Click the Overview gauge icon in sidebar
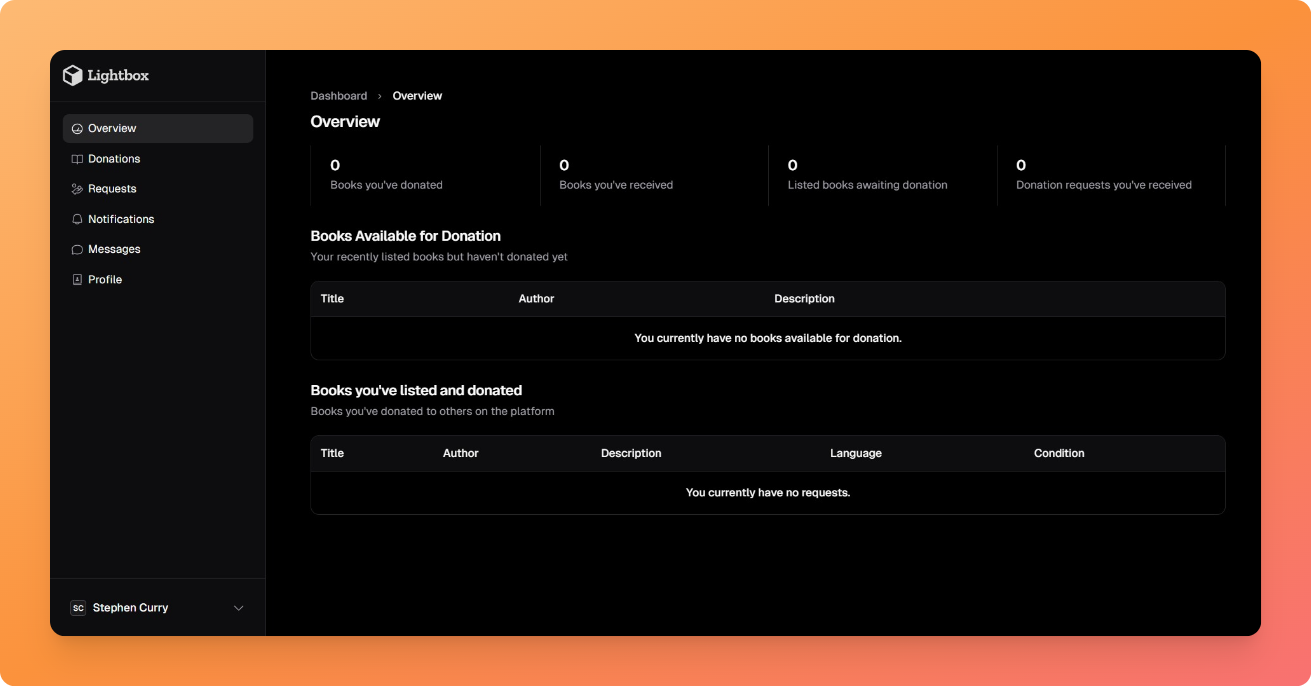Viewport: 1311px width, 686px height. coord(77,129)
